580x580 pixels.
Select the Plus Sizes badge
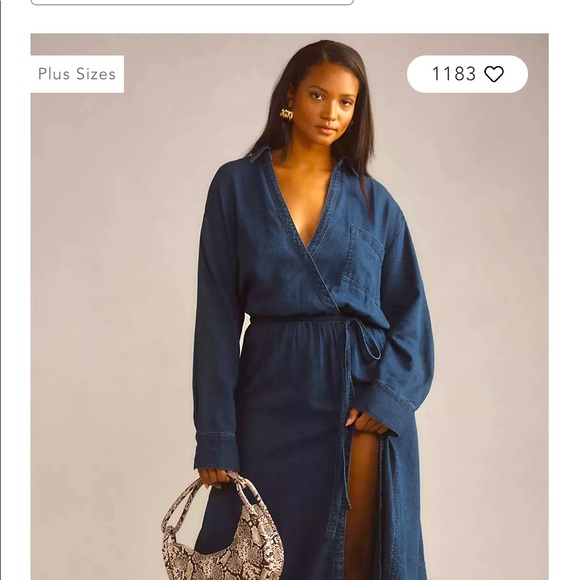coord(77,74)
